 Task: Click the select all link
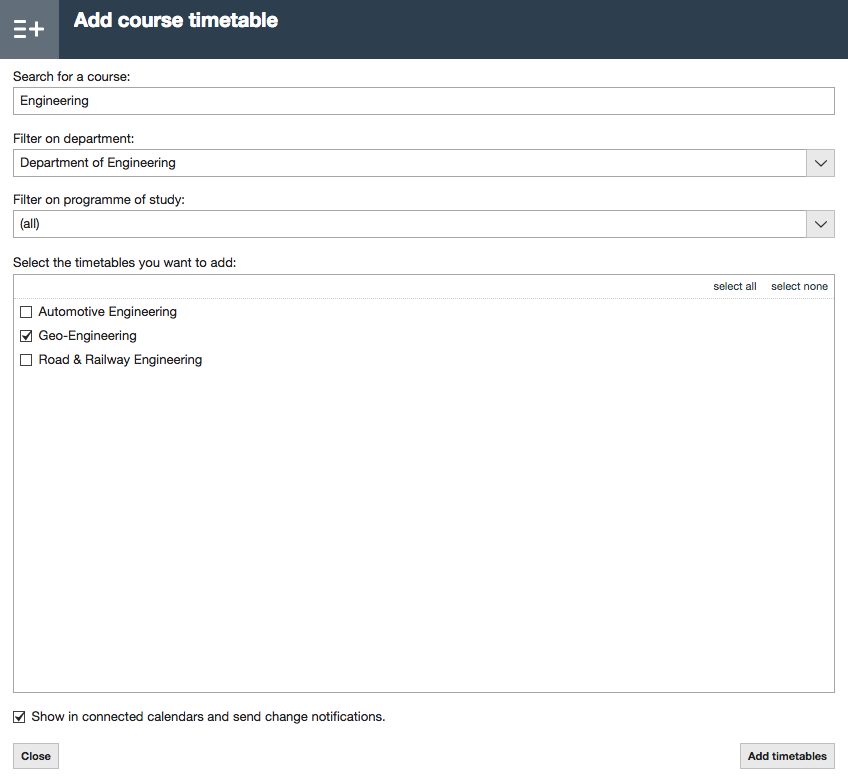pos(735,286)
